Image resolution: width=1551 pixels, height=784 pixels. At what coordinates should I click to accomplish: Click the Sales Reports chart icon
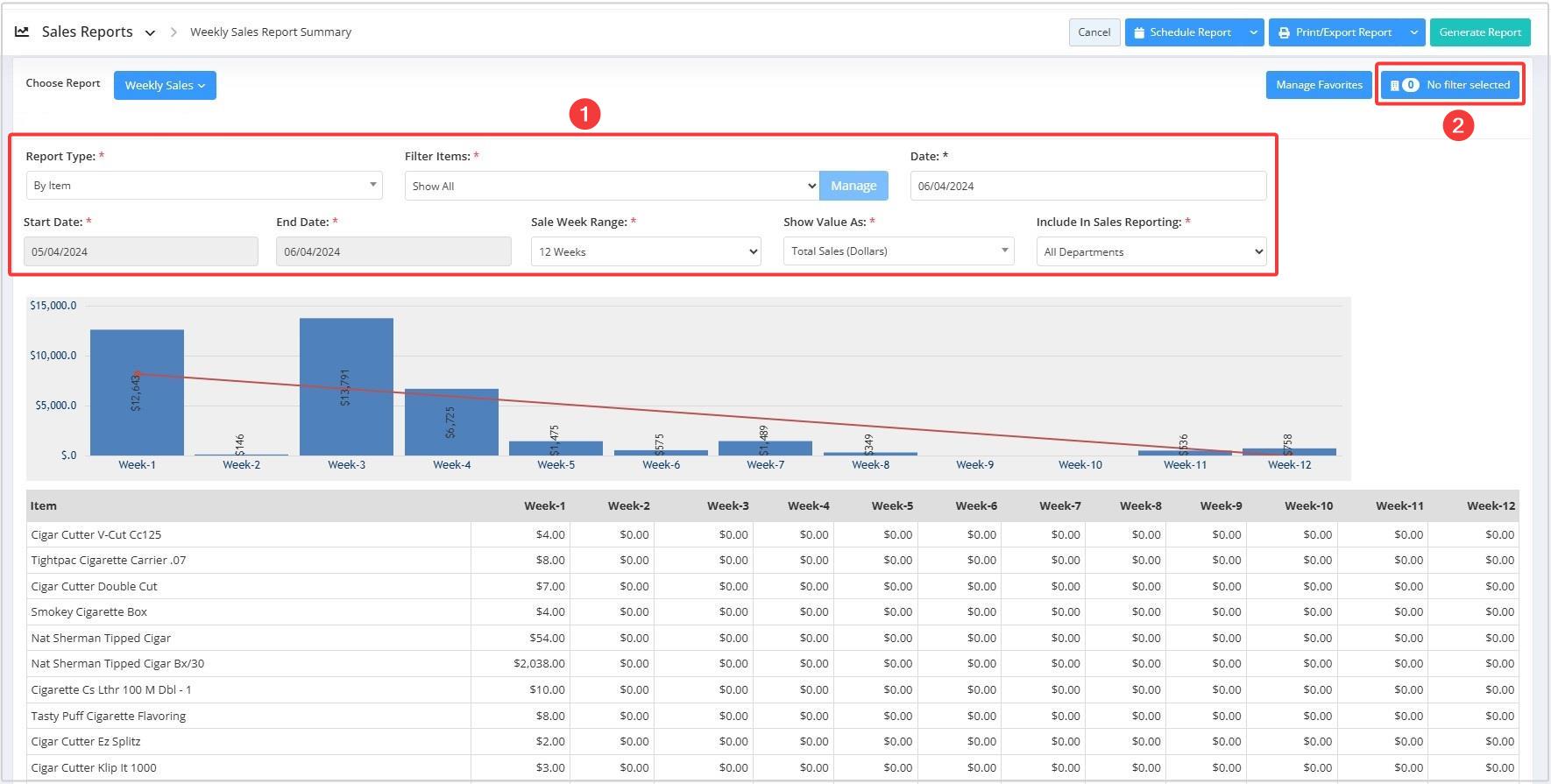(x=22, y=32)
